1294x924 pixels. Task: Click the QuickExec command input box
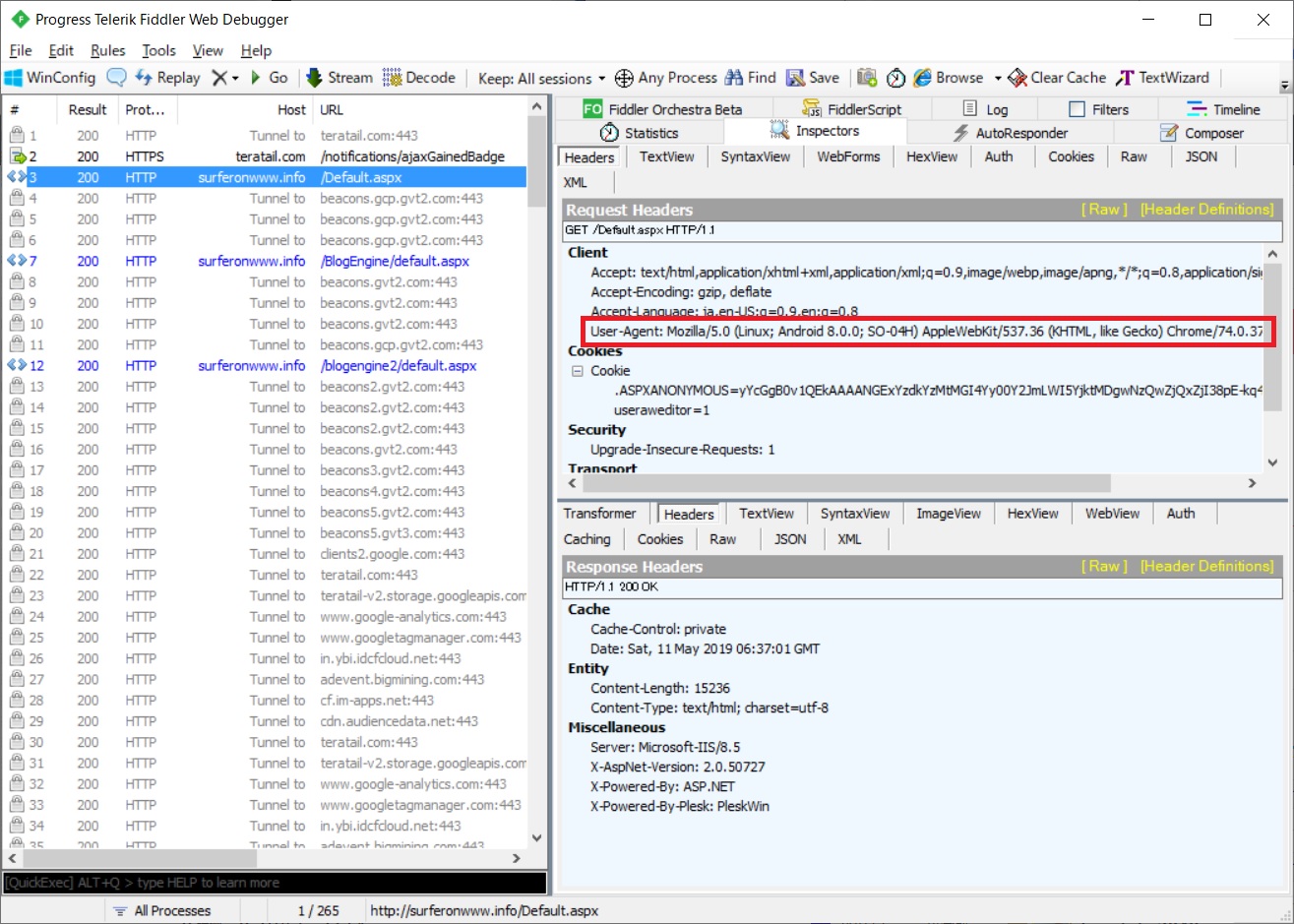pyautogui.click(x=275, y=883)
